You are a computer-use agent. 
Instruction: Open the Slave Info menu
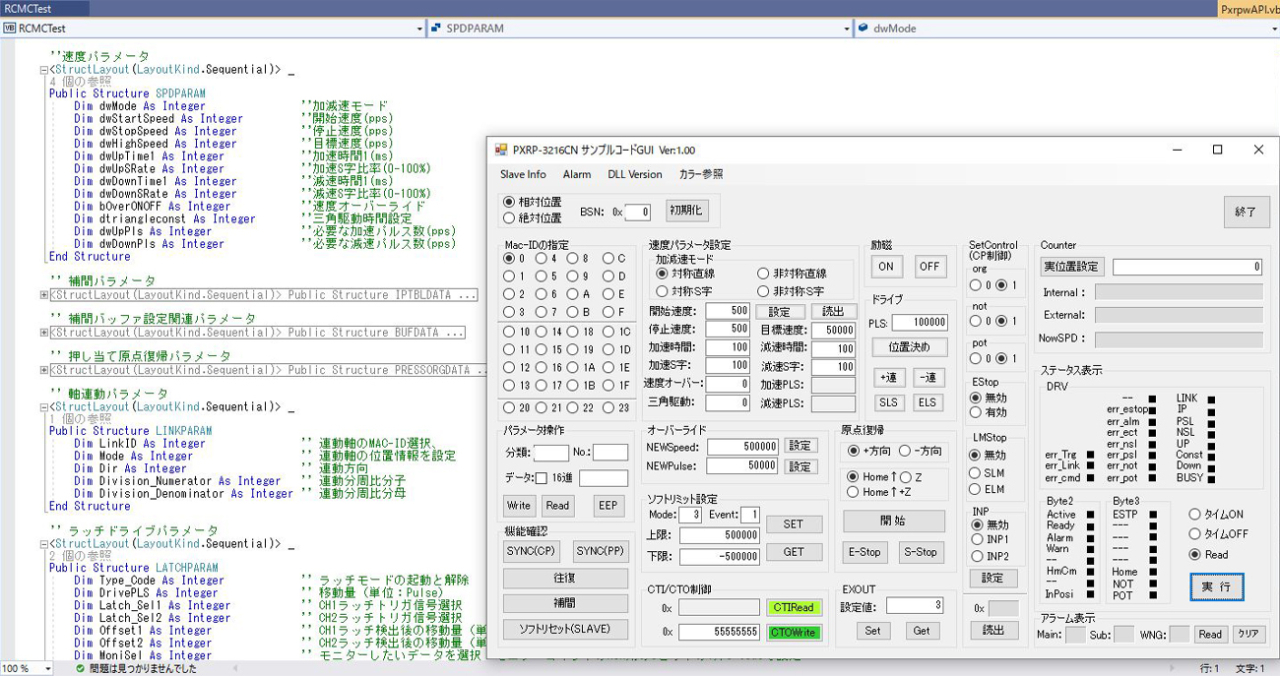click(x=523, y=174)
